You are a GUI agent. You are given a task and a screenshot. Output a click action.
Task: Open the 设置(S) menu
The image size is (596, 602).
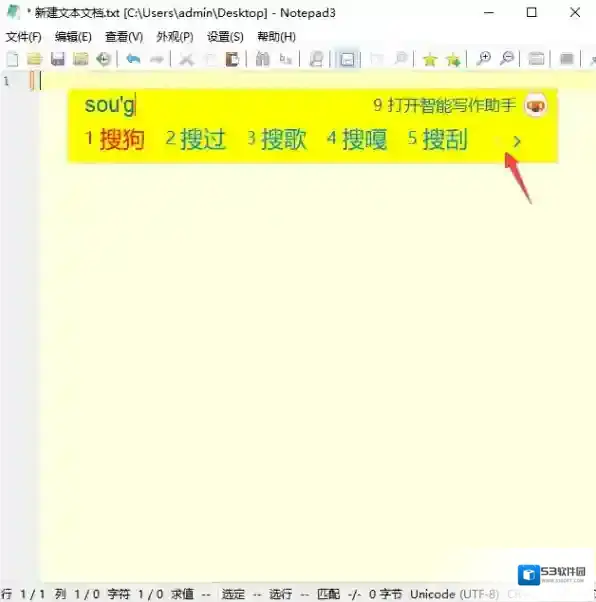coord(225,37)
